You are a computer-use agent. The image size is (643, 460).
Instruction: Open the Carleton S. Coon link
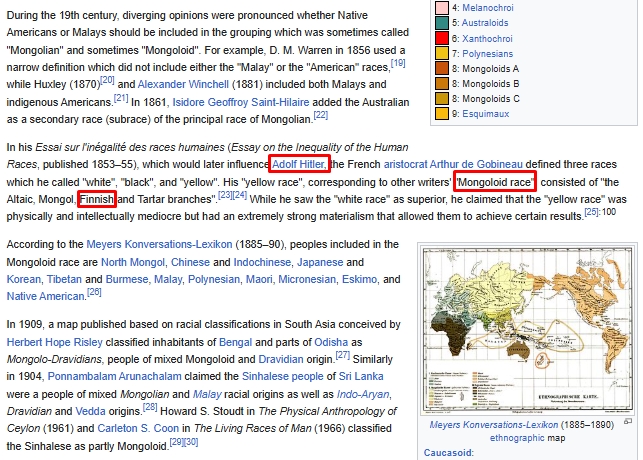(x=138, y=428)
